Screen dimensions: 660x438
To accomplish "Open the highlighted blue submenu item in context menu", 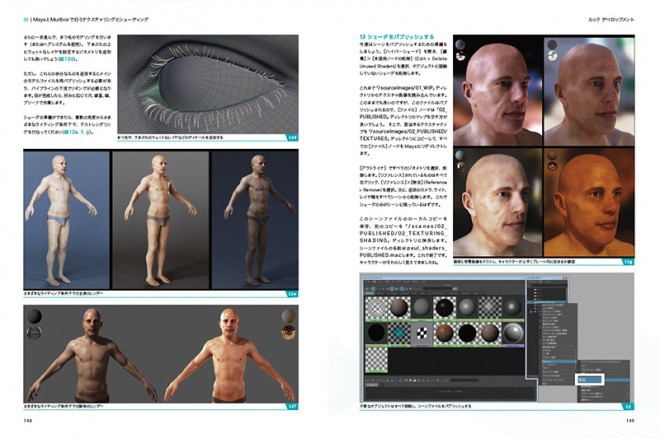I will point(559,361).
